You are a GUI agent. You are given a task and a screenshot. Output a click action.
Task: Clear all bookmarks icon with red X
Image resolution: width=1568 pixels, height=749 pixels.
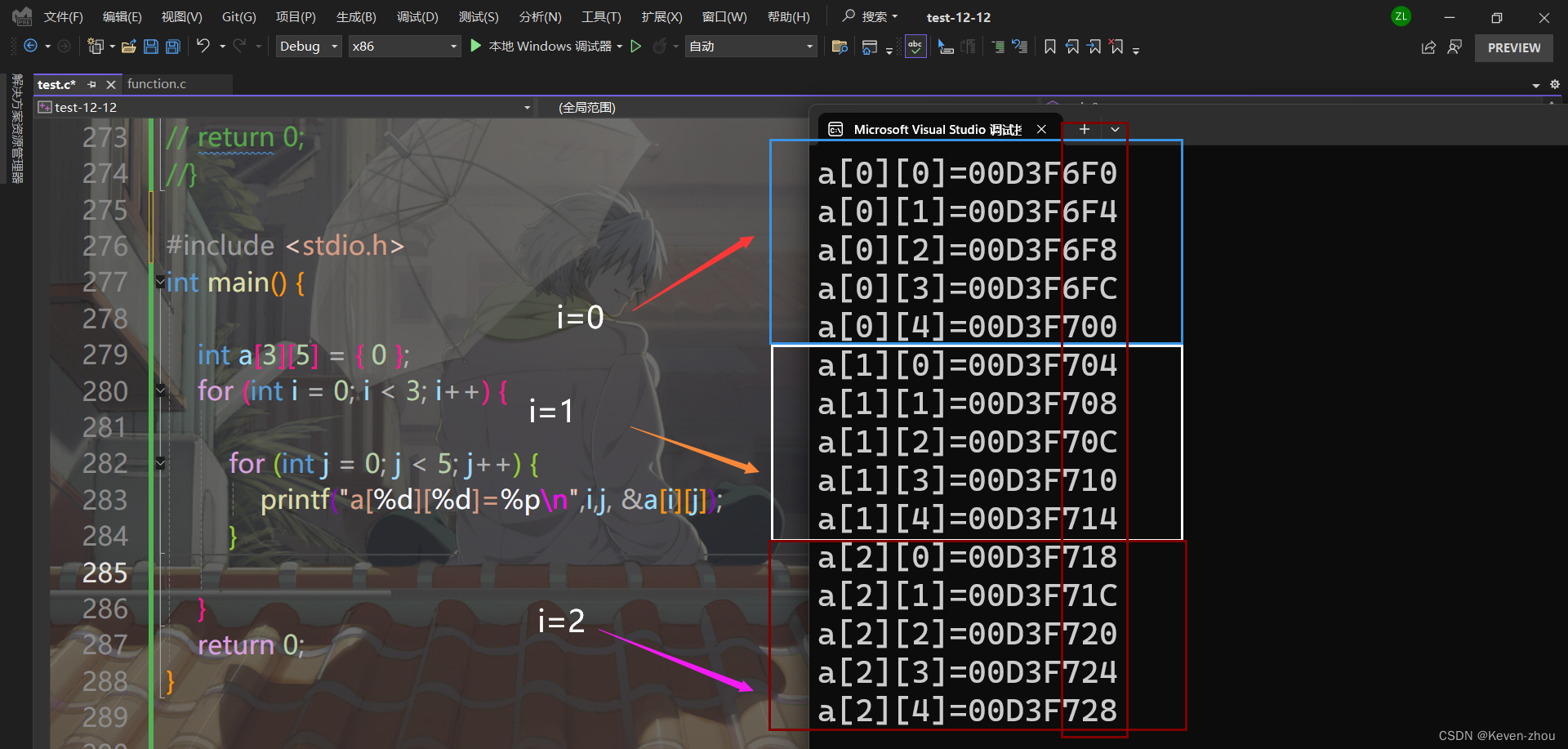(1116, 47)
